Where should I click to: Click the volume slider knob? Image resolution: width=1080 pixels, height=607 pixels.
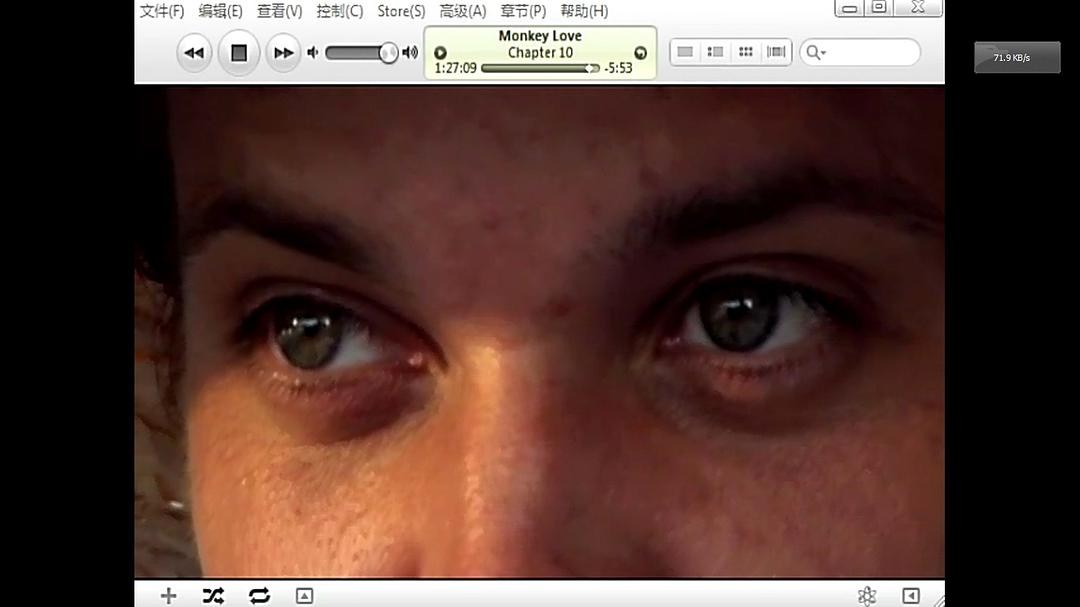388,53
